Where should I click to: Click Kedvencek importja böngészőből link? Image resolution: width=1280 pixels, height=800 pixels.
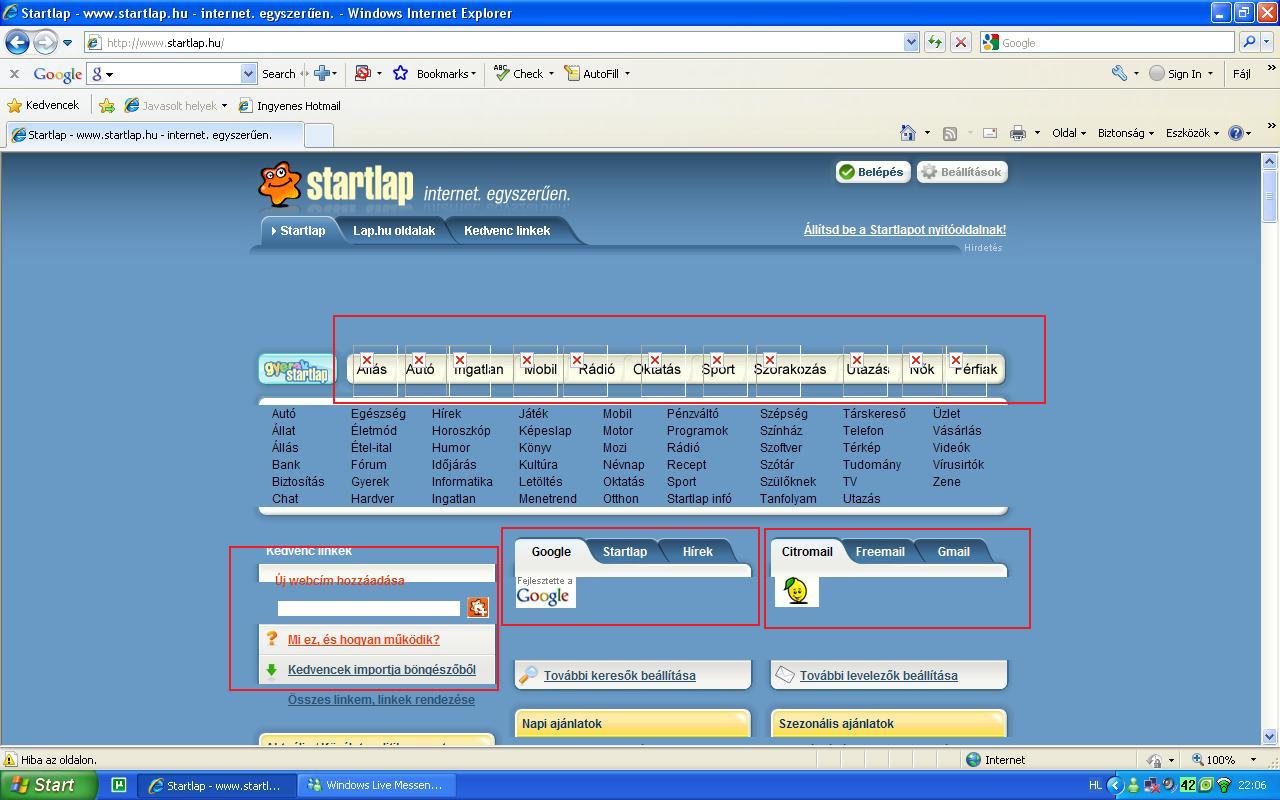[382, 670]
